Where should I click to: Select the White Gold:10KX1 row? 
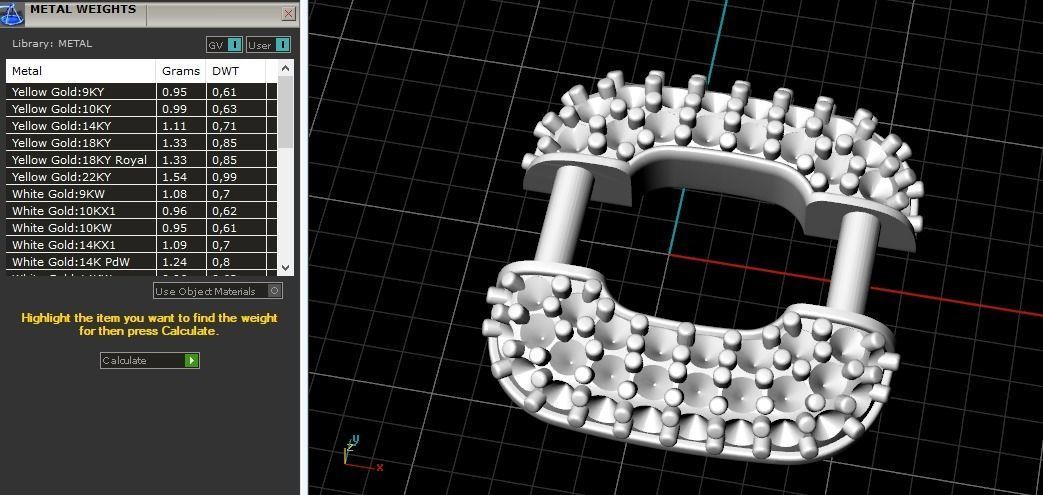pyautogui.click(x=141, y=211)
